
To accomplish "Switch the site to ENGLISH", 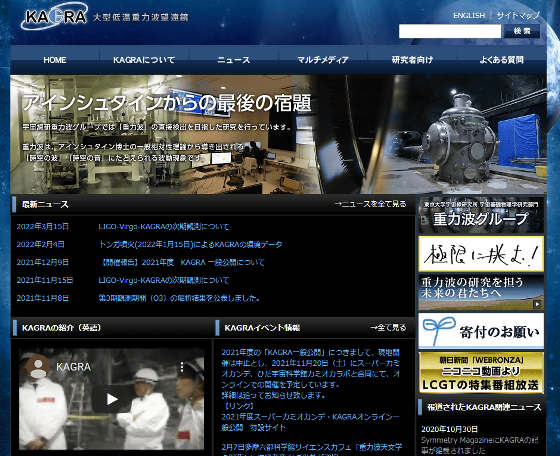I will pyautogui.click(x=469, y=16).
